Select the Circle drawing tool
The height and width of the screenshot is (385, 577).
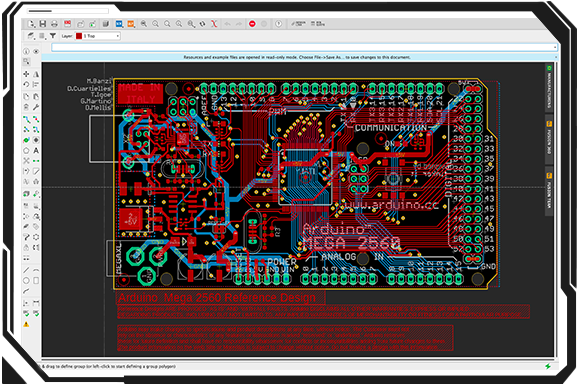click(x=26, y=280)
